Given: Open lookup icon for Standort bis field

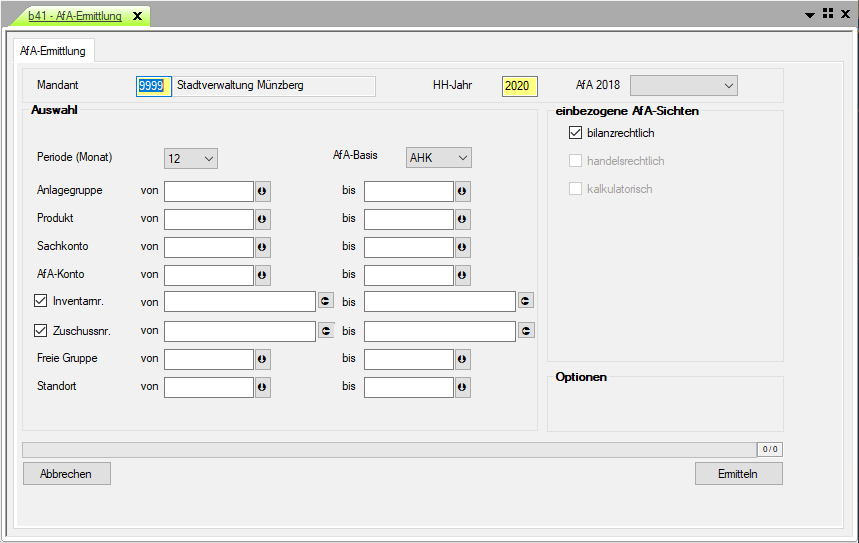Looking at the screenshot, I should (462, 387).
